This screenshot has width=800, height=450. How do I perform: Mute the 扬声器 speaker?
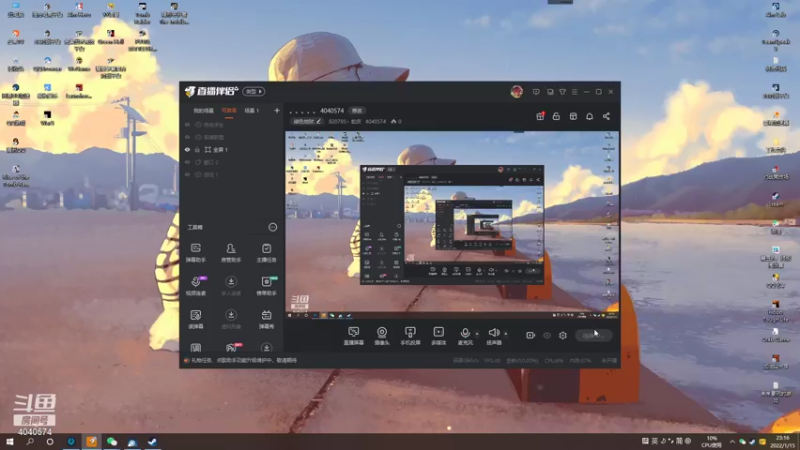tap(494, 336)
